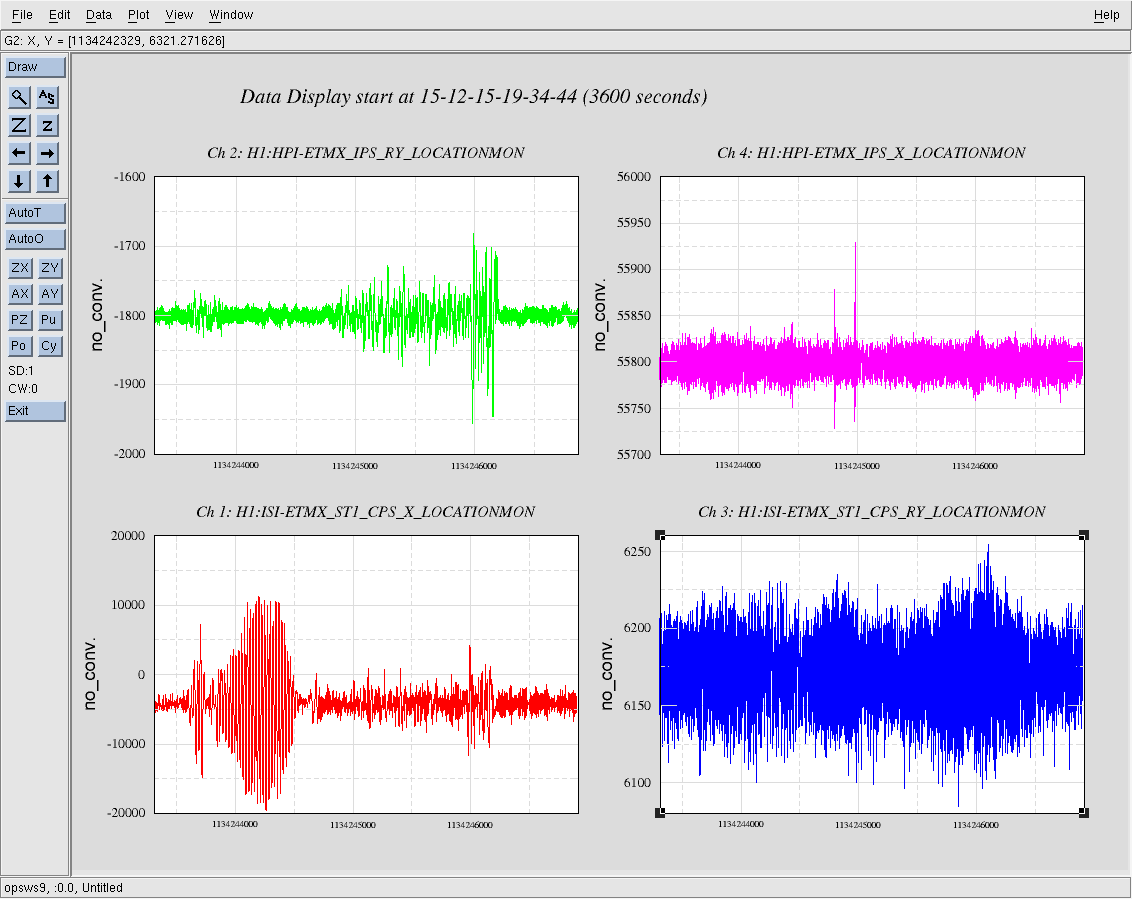Click top-left selection handle of Ch 3 graph

[x=660, y=535]
